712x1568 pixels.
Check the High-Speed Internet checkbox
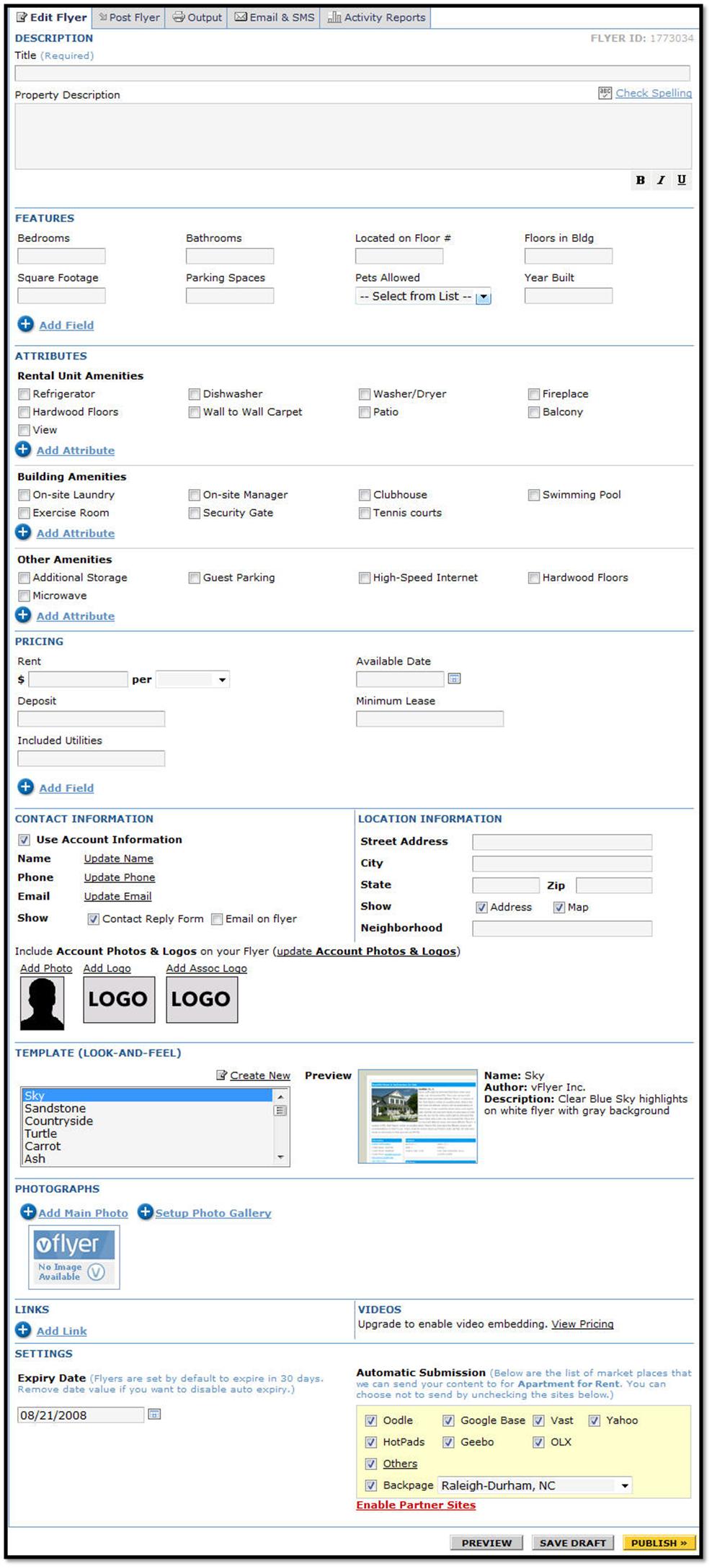(x=365, y=578)
